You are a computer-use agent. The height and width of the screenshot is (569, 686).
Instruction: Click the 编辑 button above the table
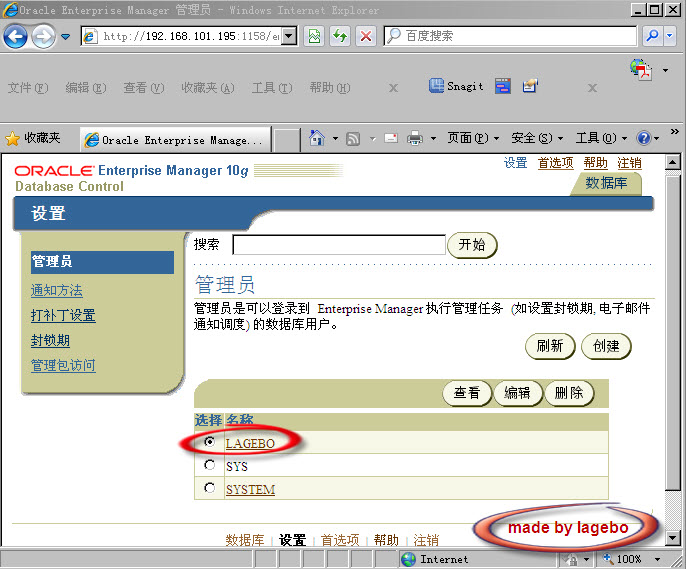518,393
